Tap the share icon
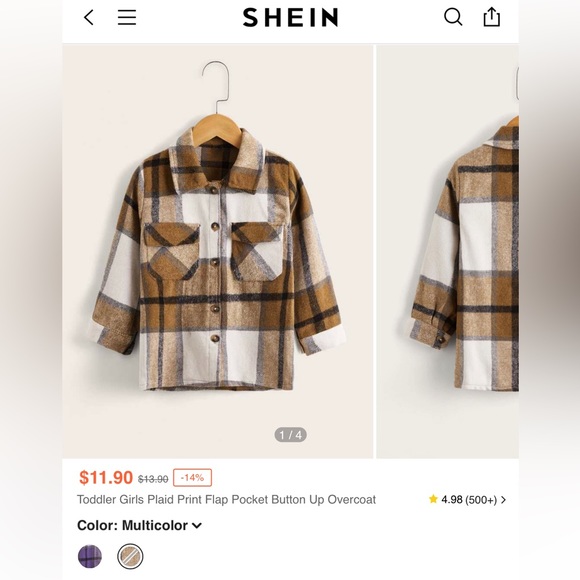 pyautogui.click(x=492, y=17)
